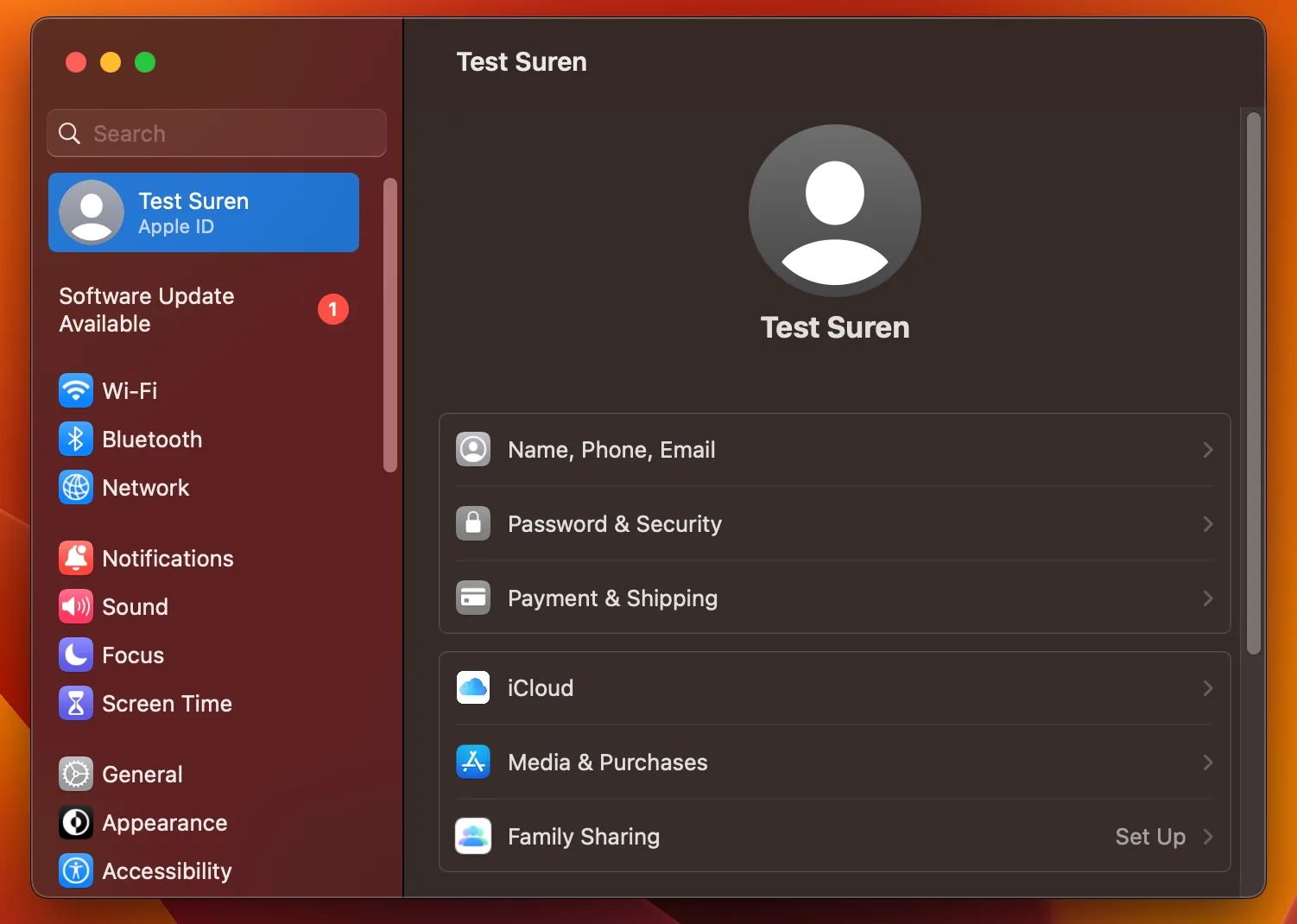Open Media & Purchases settings

[834, 762]
